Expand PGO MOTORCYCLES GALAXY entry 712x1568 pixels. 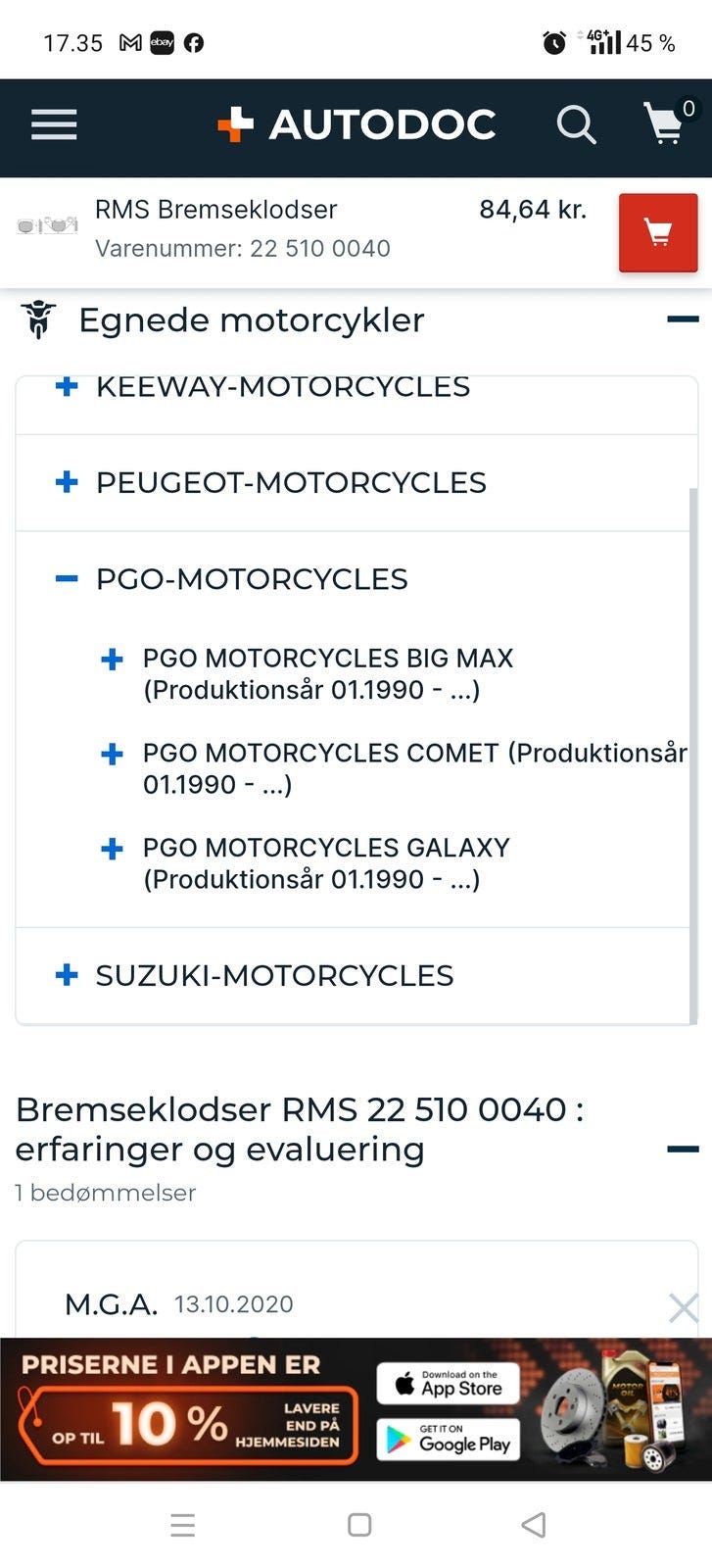pos(113,849)
